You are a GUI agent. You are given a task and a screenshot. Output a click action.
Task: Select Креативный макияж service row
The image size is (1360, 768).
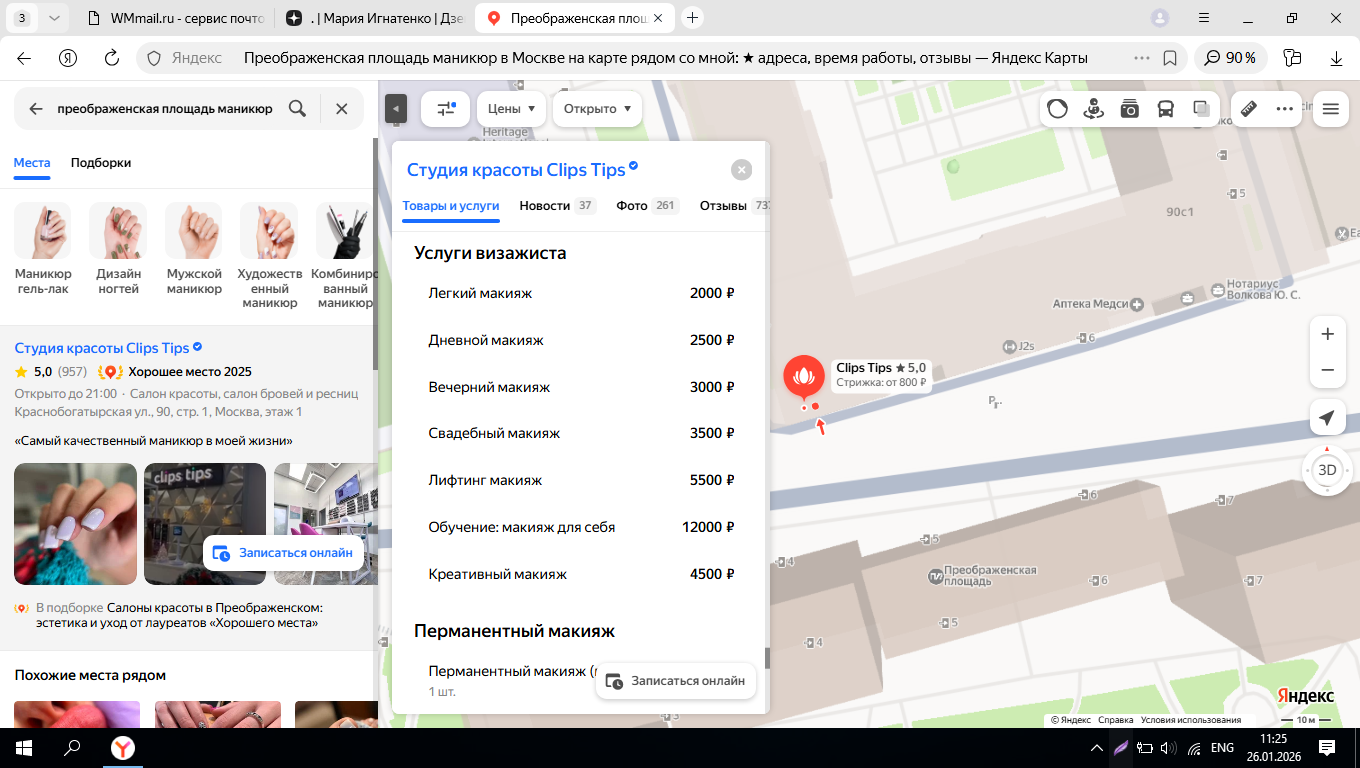581,574
